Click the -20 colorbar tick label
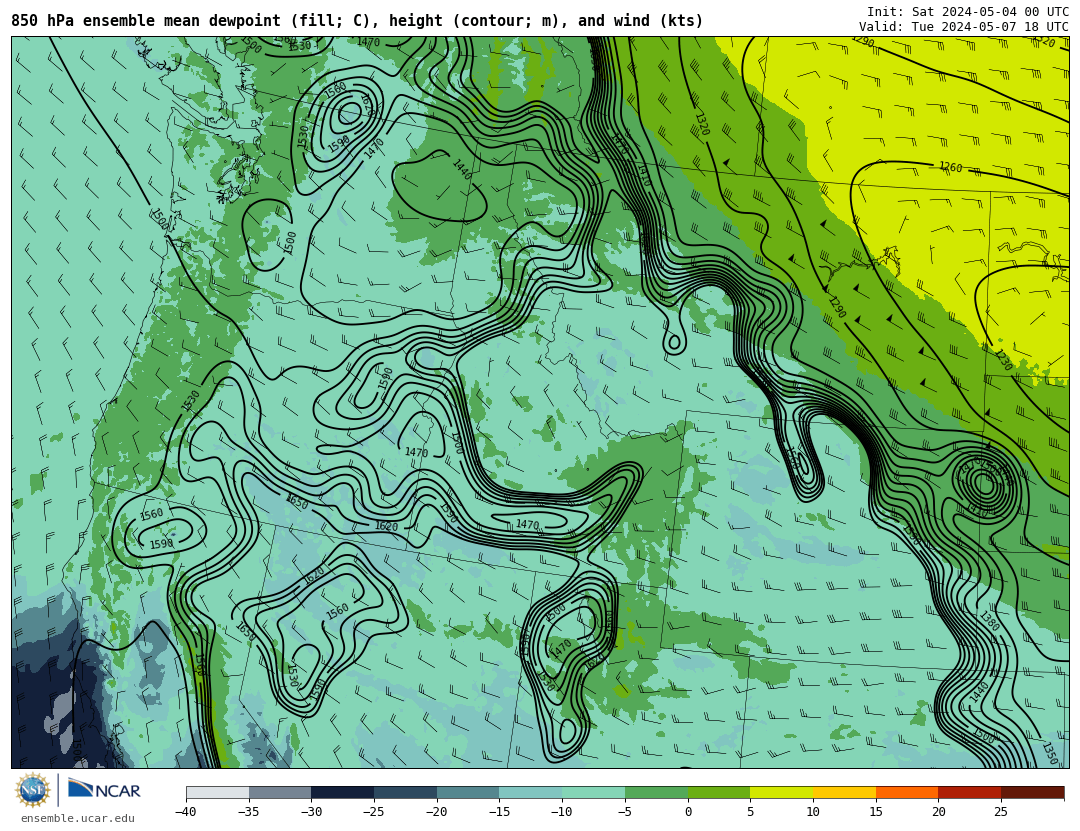This screenshot has height=831, width=1080. pos(436,812)
